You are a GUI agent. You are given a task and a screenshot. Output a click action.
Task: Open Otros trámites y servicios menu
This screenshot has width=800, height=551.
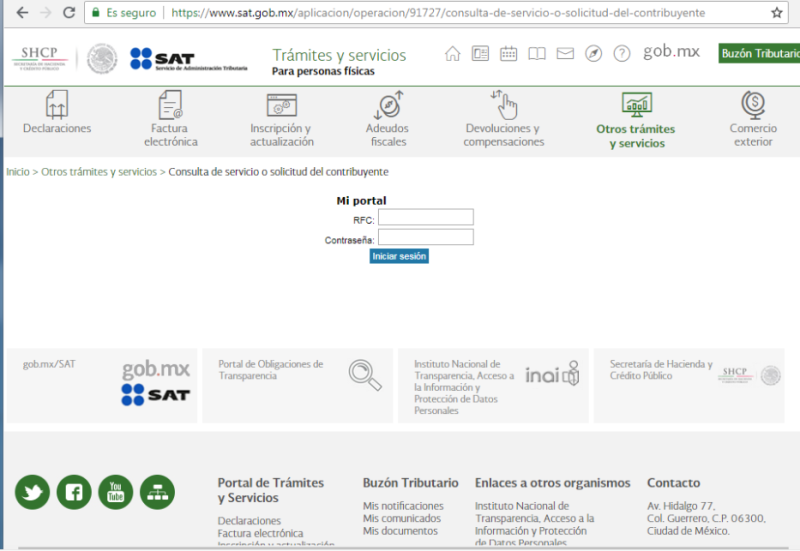[x=636, y=121]
